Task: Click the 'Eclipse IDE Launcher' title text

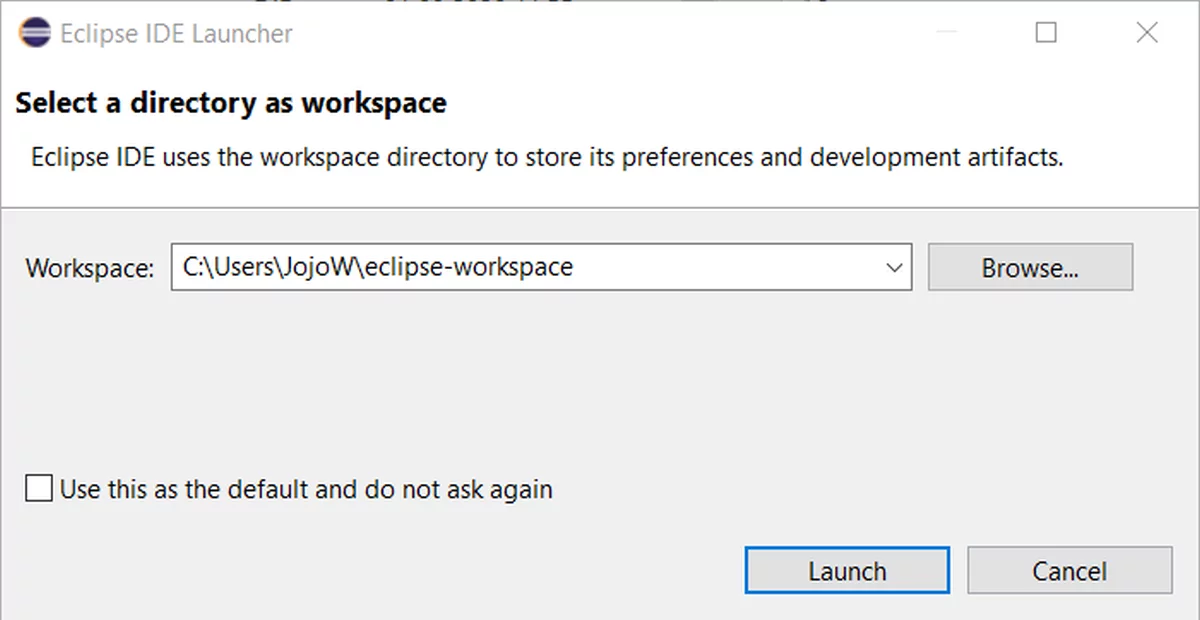Action: pyautogui.click(x=176, y=34)
